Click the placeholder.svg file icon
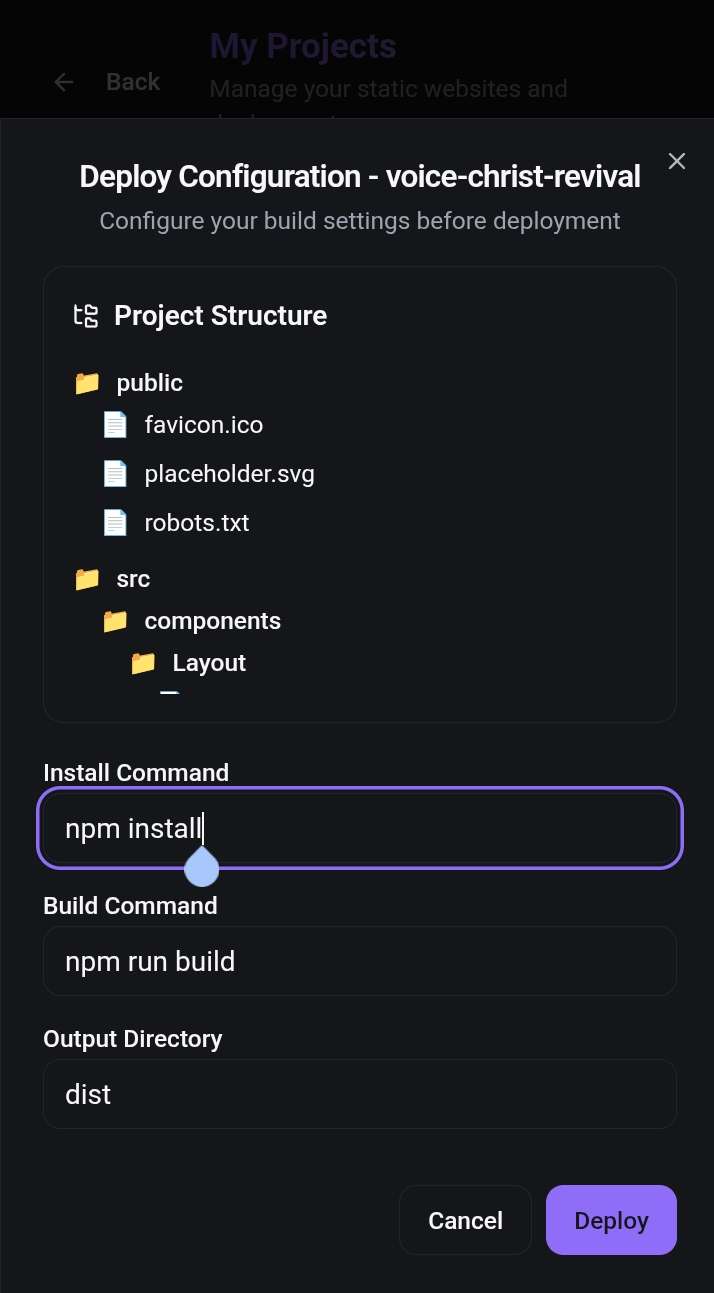The image size is (714, 1293). [115, 473]
